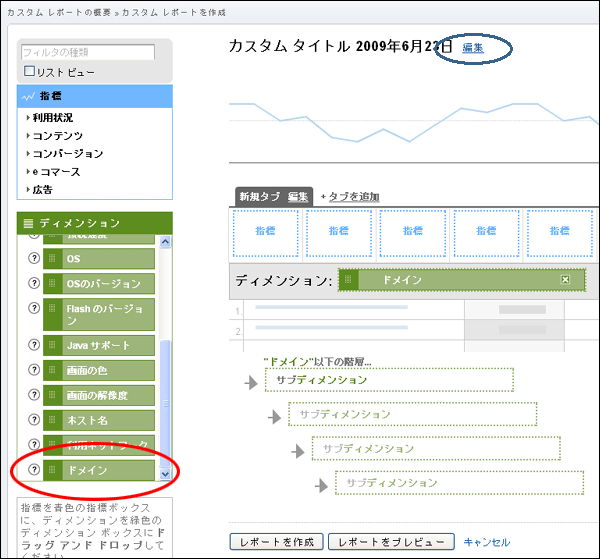The image size is (600, 559).
Task: Select the ドメイン item in dimension list
Action: 99,470
